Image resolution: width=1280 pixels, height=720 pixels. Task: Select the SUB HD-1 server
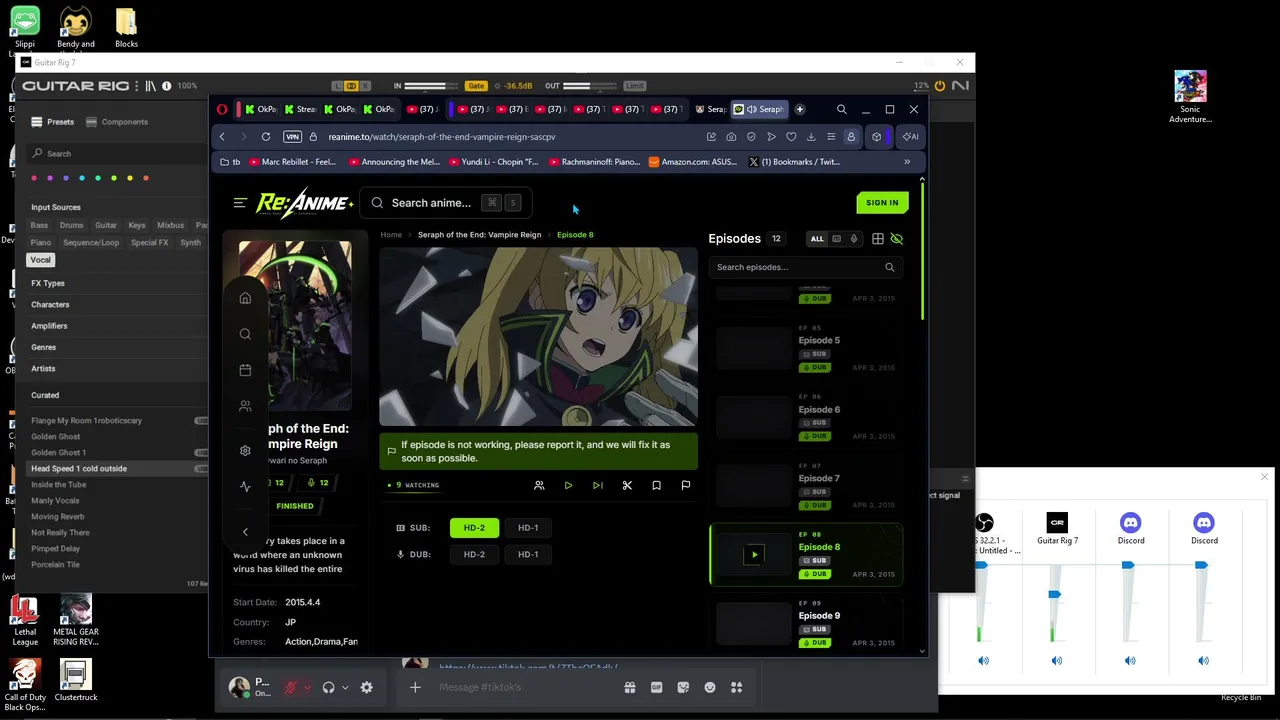tap(528, 528)
